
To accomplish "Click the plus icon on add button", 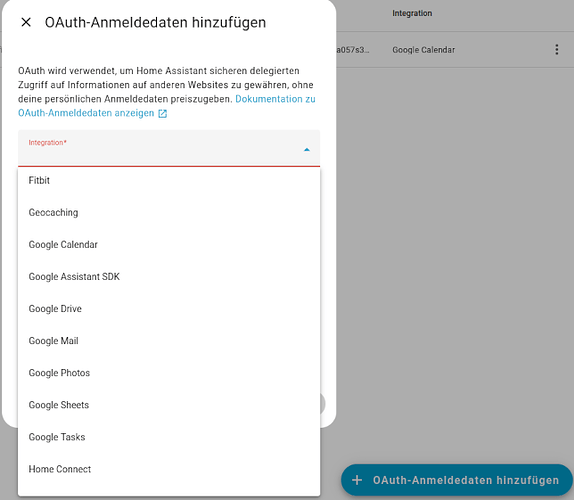I will (357, 480).
